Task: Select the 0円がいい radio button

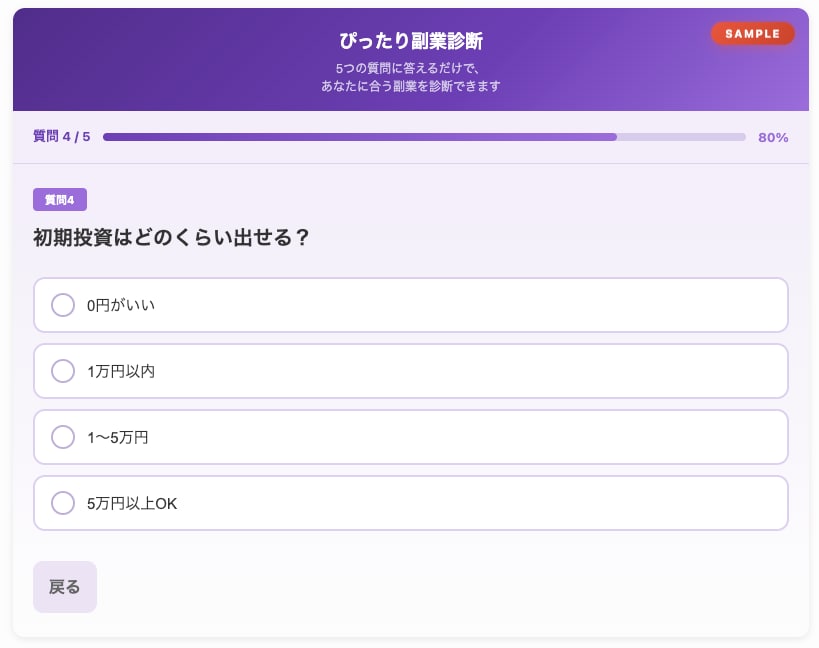Action: [x=63, y=305]
